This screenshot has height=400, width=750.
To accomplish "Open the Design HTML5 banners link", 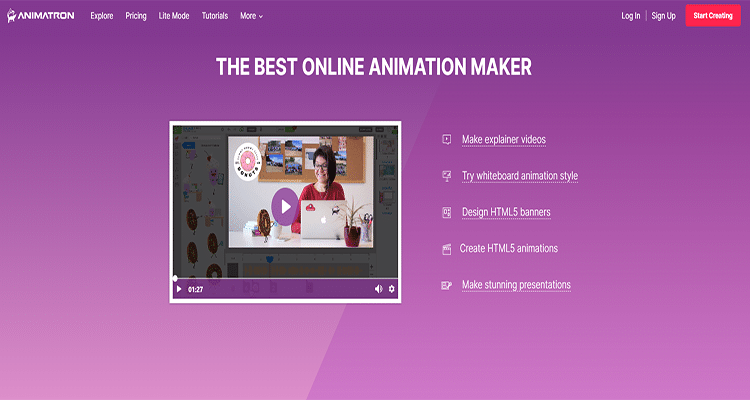I will tap(506, 212).
